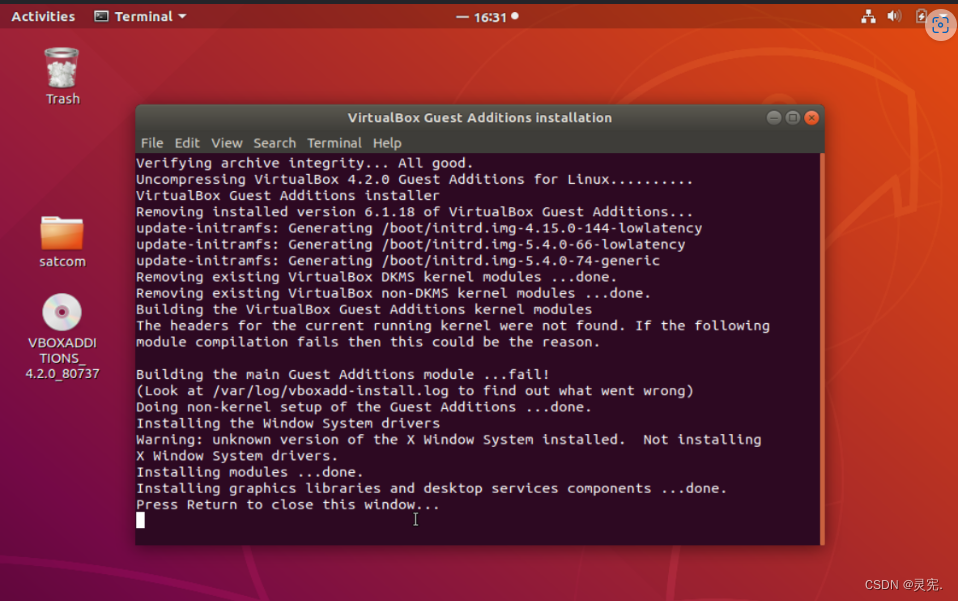Open the Terminal menu in menu bar
The height and width of the screenshot is (601, 958).
[334, 143]
